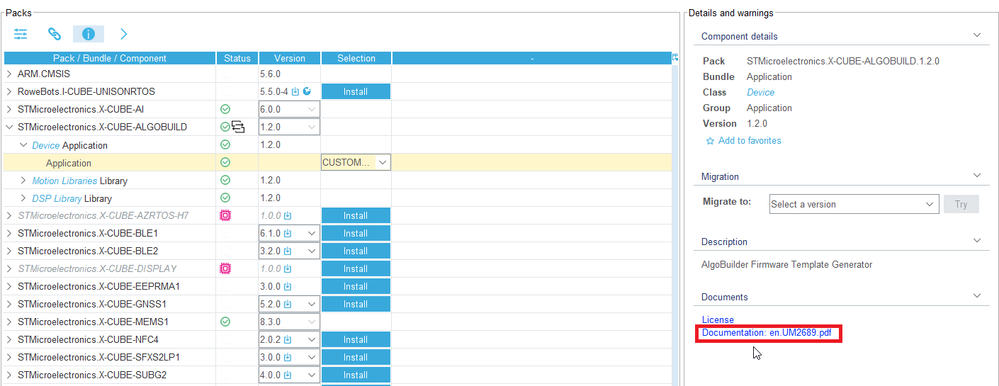Click the Device class link in Component details
The height and width of the screenshot is (386, 999).
click(761, 93)
